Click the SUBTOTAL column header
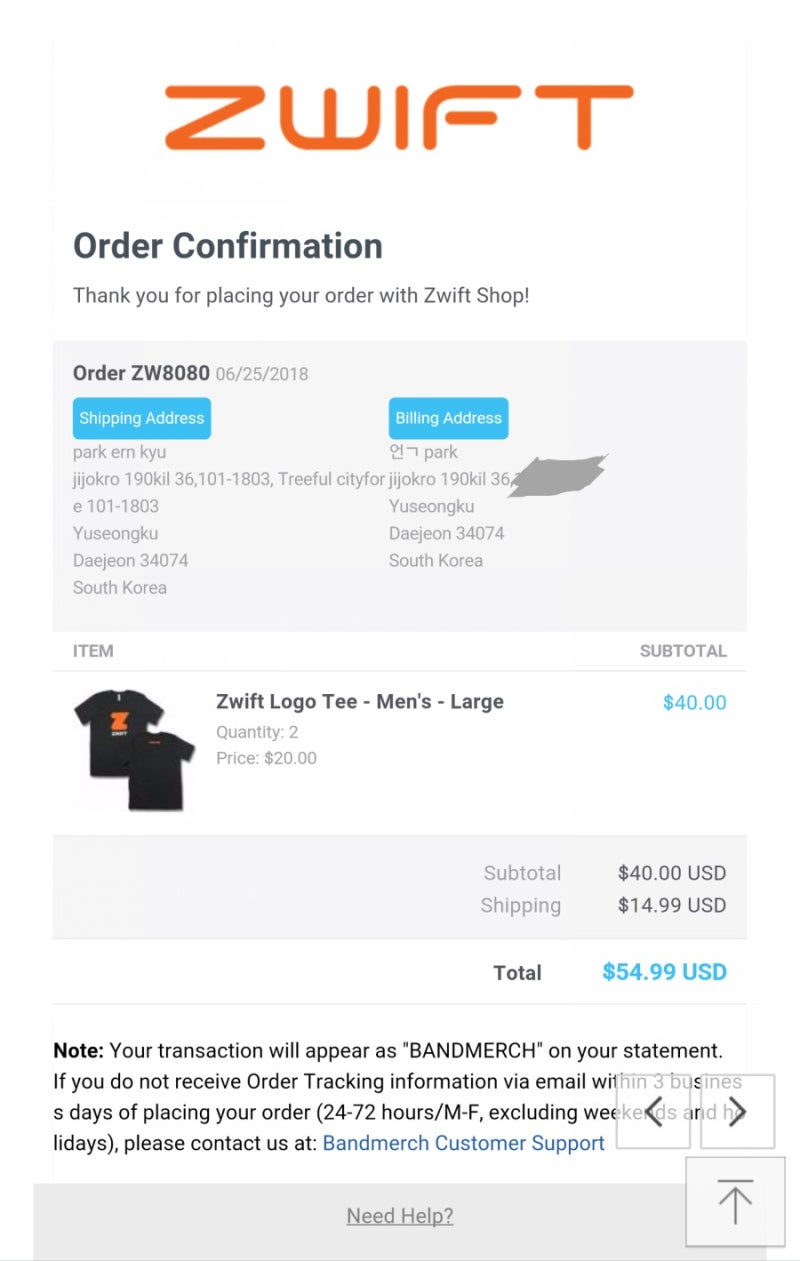This screenshot has width=800, height=1261. 683,651
